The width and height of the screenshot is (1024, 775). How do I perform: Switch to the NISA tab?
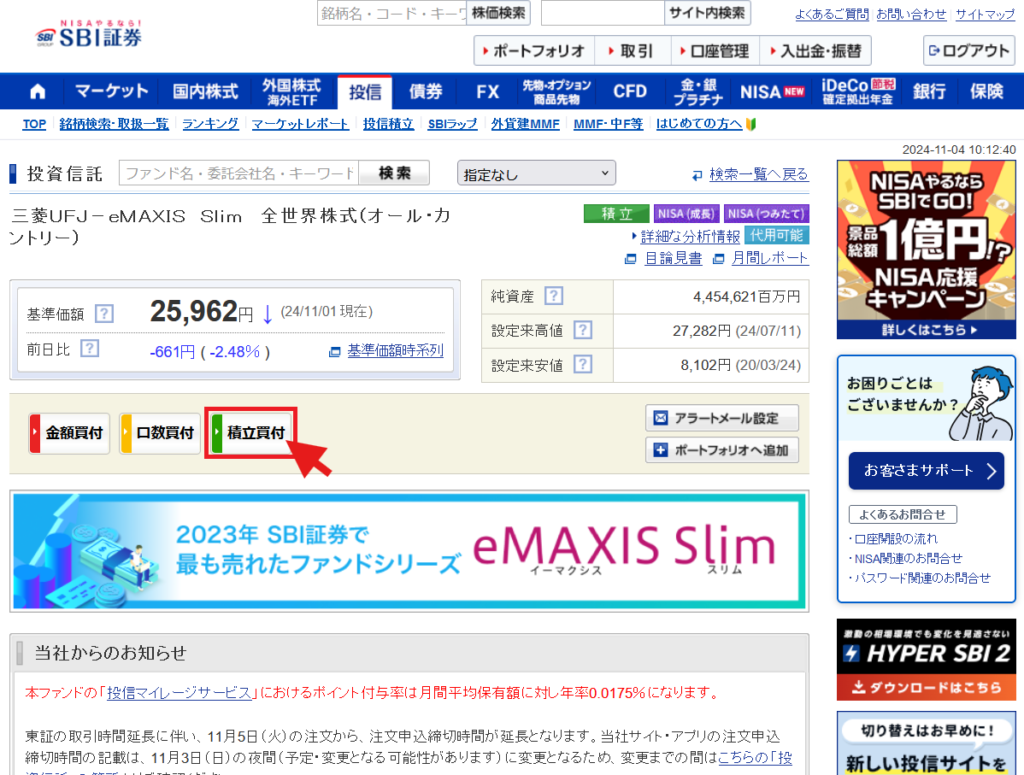pos(772,91)
